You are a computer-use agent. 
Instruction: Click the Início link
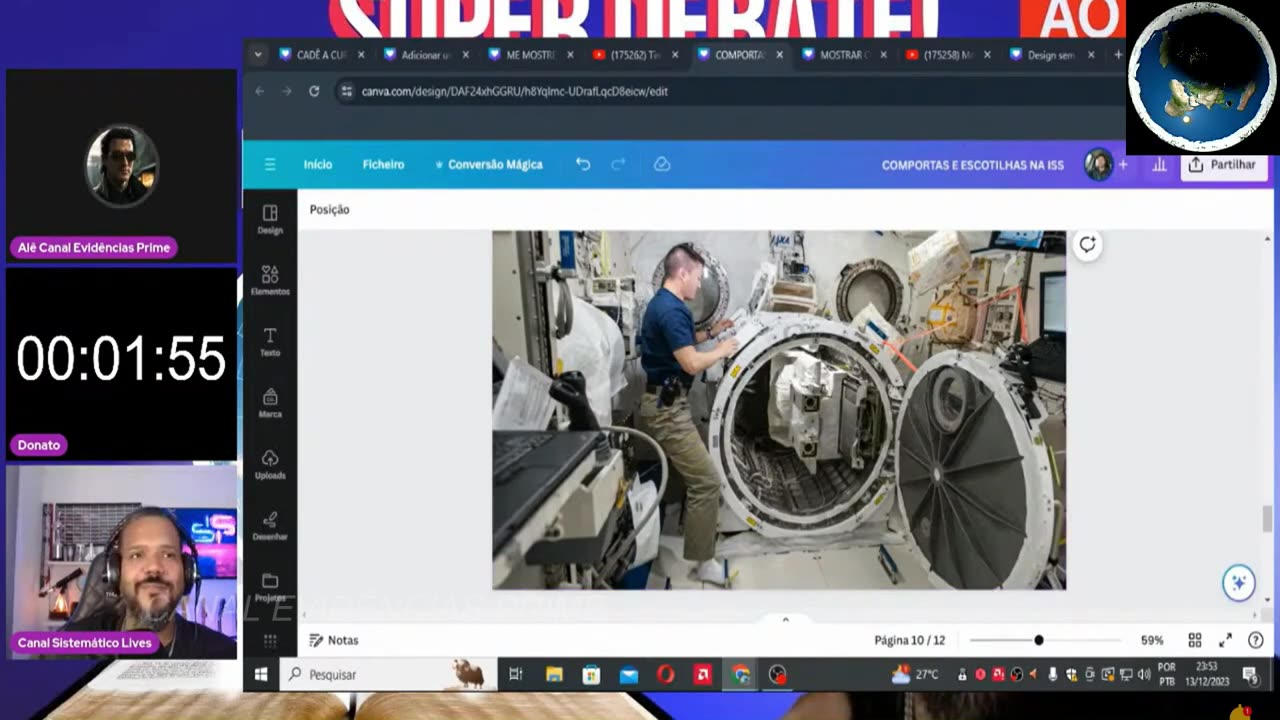(x=318, y=164)
